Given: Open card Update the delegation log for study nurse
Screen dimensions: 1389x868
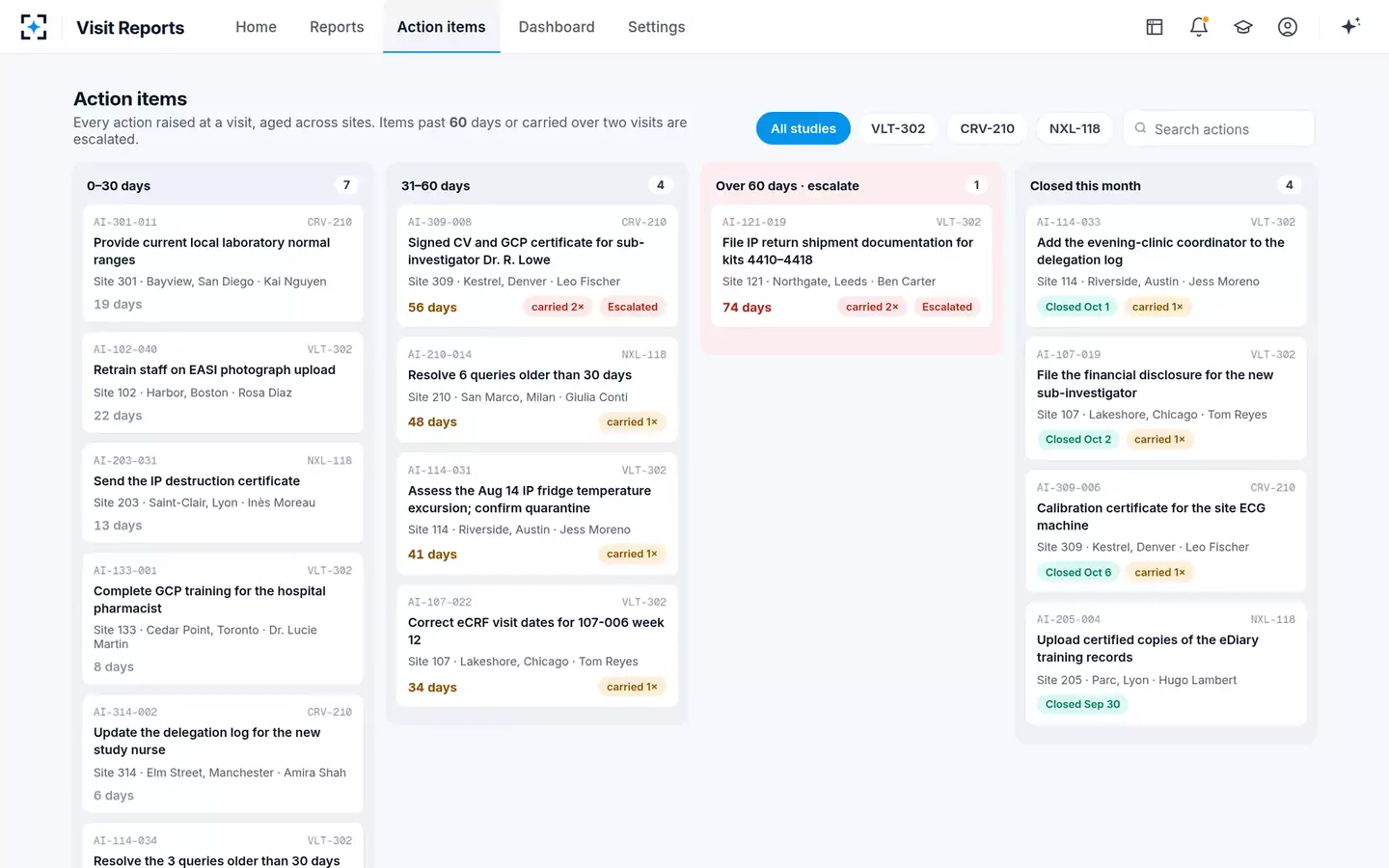Looking at the screenshot, I should click(x=223, y=754).
